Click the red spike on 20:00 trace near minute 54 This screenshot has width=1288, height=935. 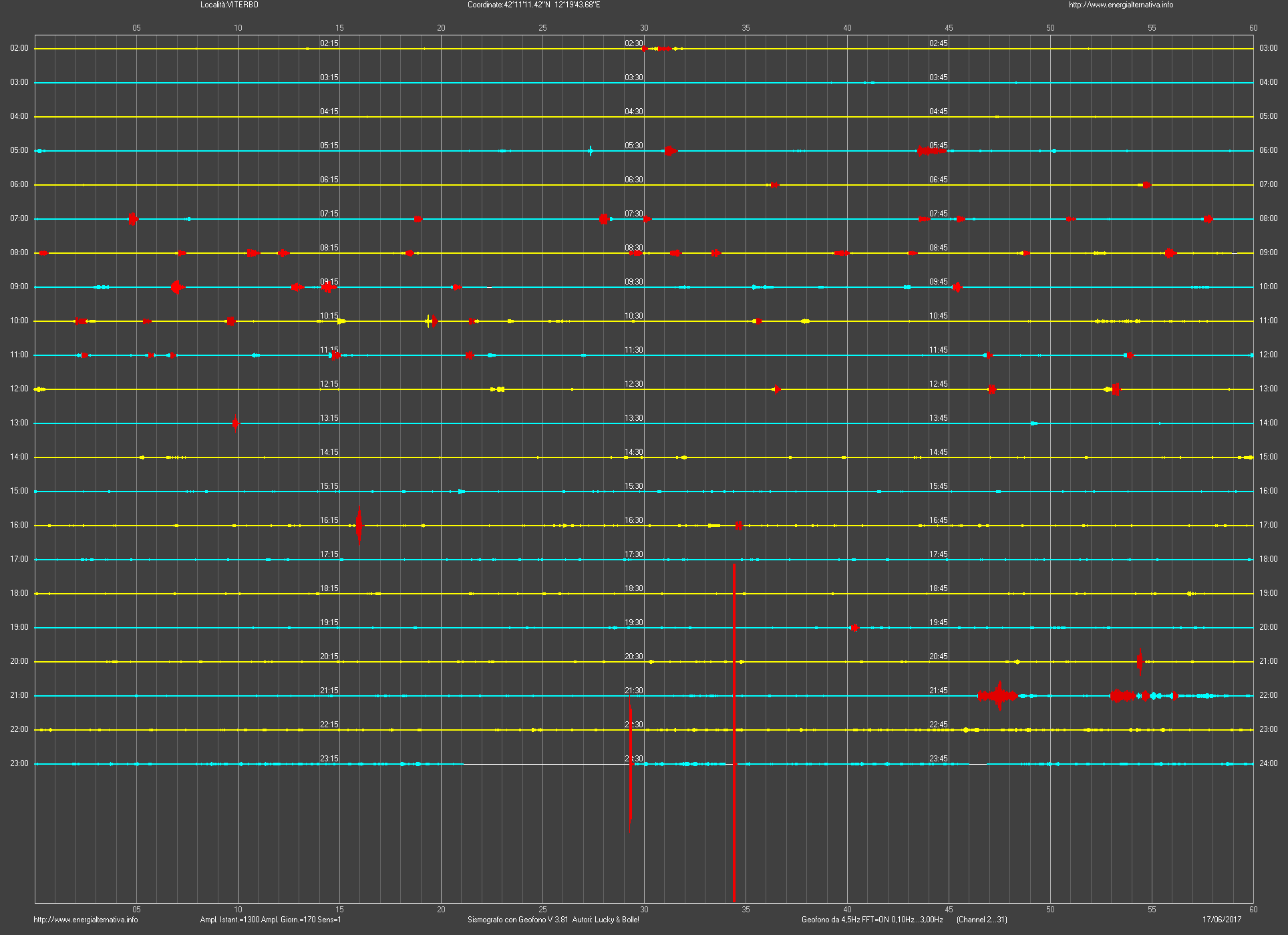tap(1140, 662)
